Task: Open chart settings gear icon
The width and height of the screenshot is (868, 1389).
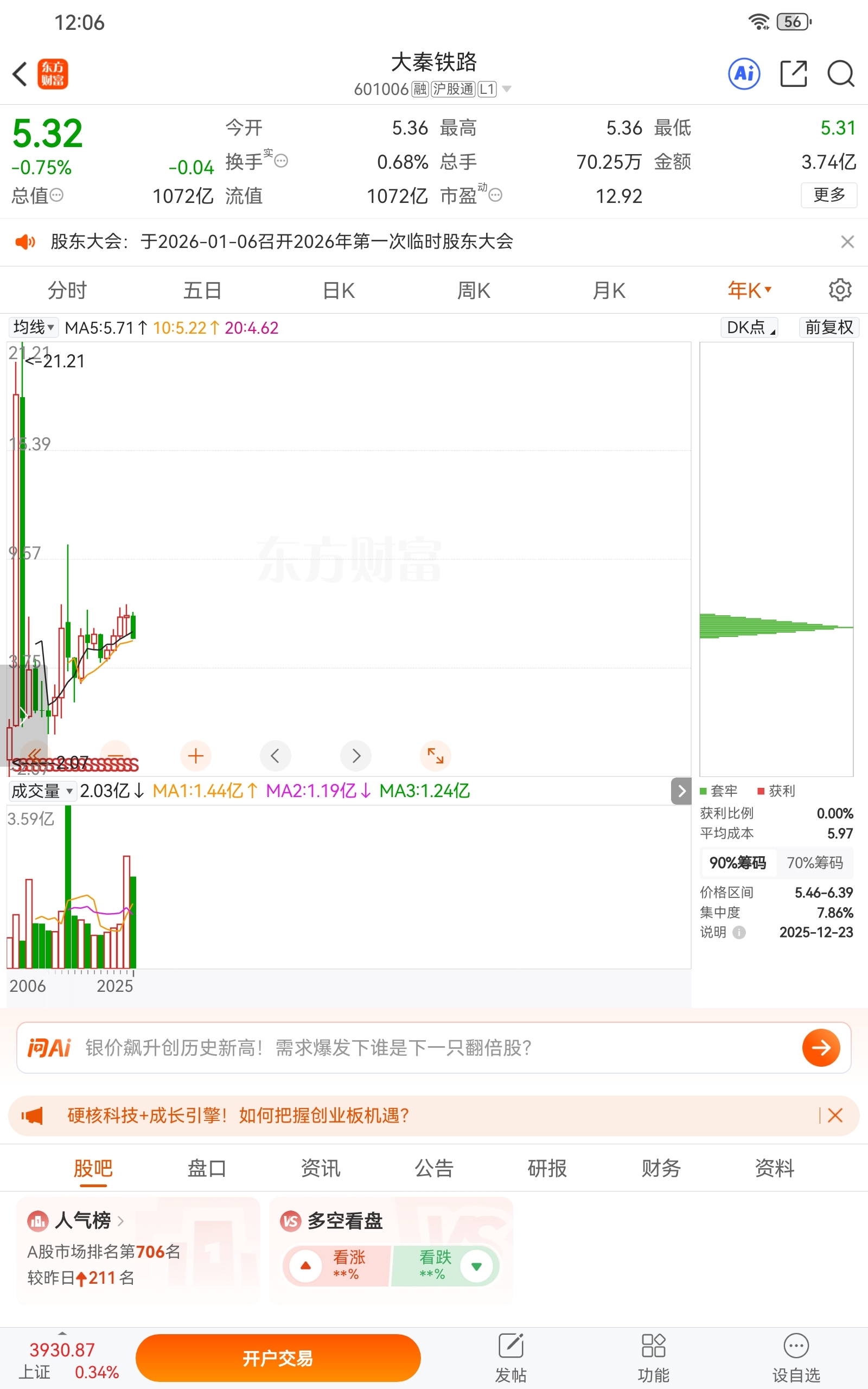Action: tap(839, 290)
